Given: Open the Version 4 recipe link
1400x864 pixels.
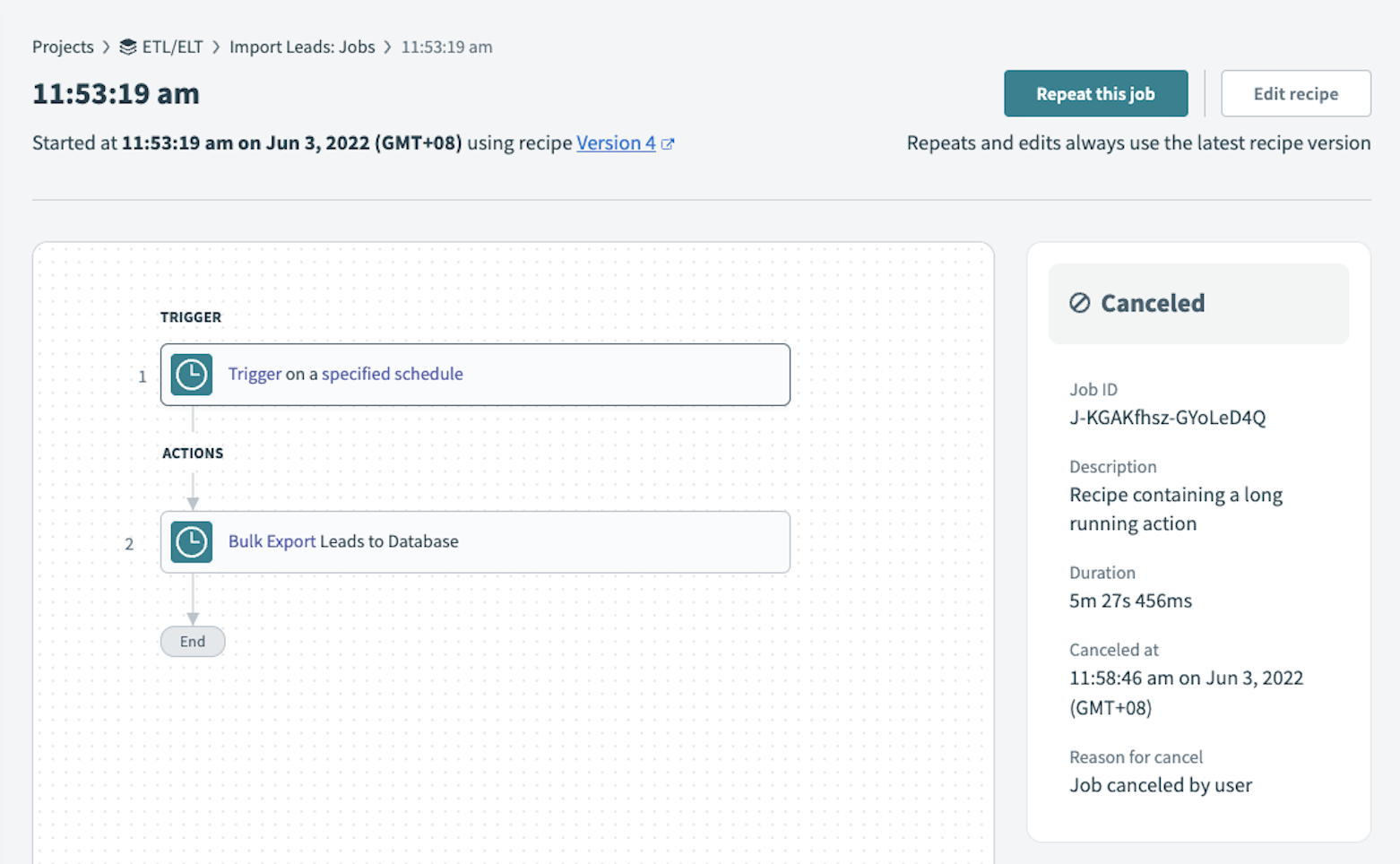Looking at the screenshot, I should [x=615, y=143].
